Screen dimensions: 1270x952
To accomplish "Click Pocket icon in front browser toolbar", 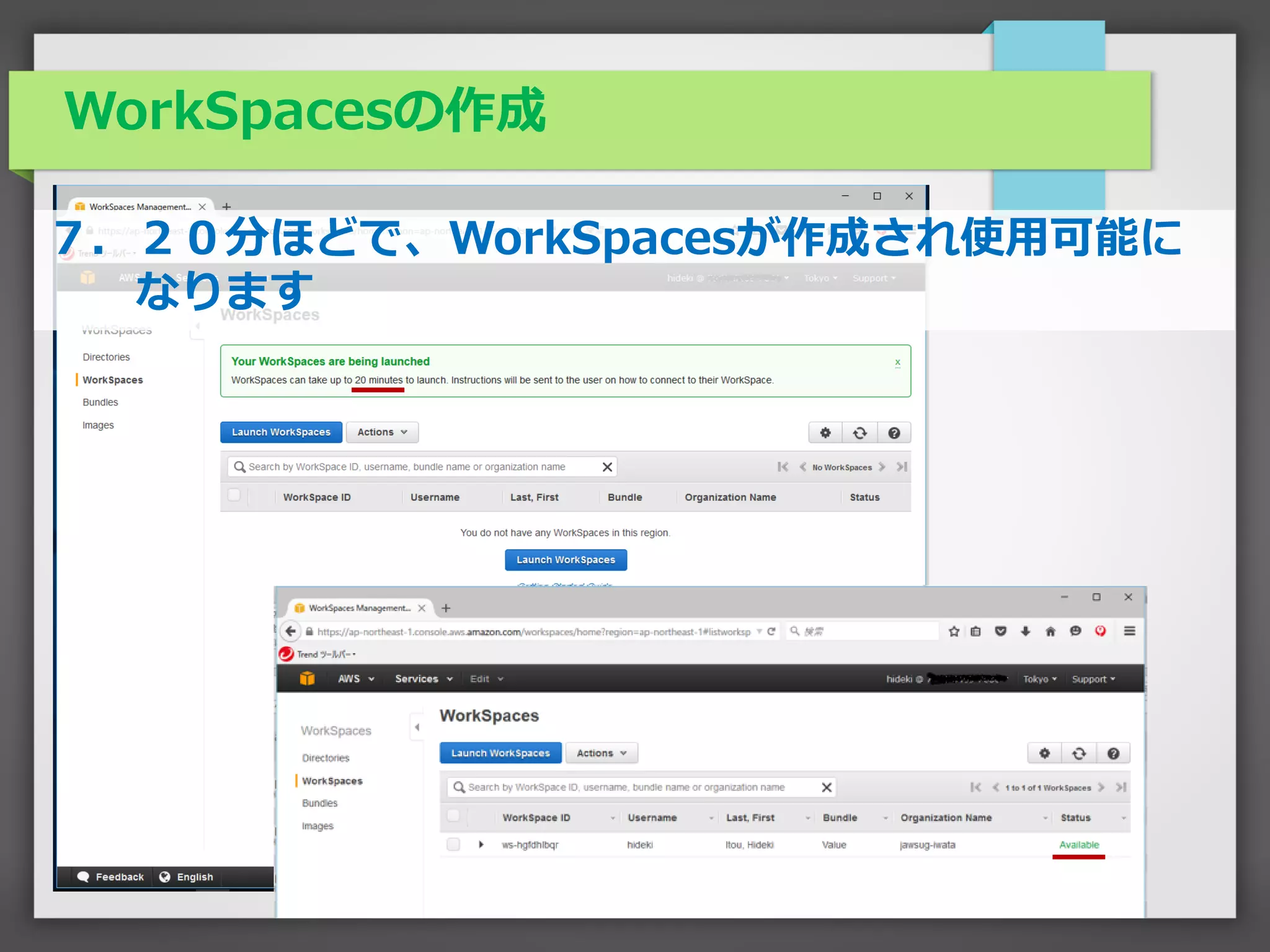I will 1000,632.
